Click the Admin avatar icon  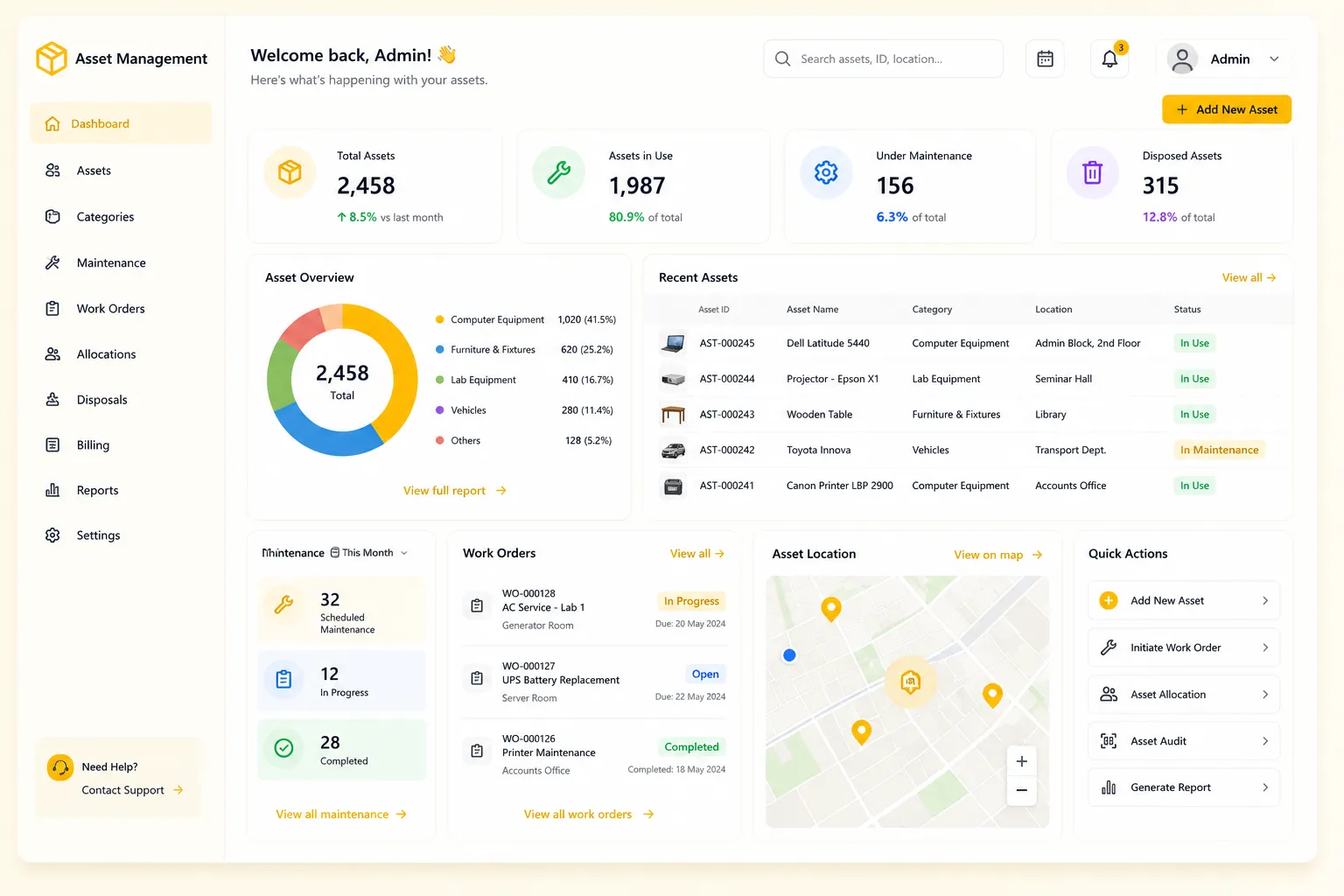tap(1182, 59)
